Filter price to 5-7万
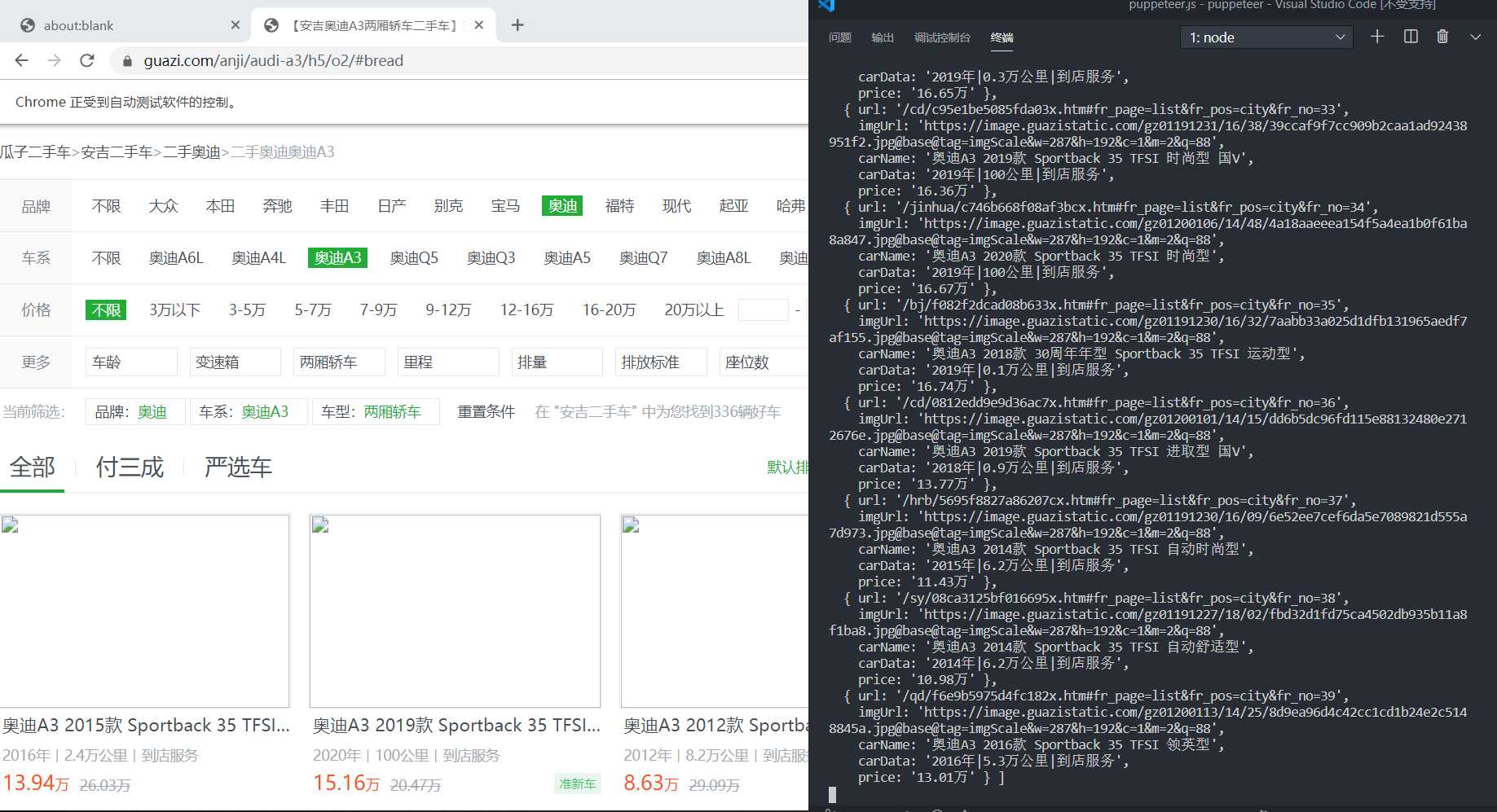Image resolution: width=1497 pixels, height=812 pixels. 313,310
